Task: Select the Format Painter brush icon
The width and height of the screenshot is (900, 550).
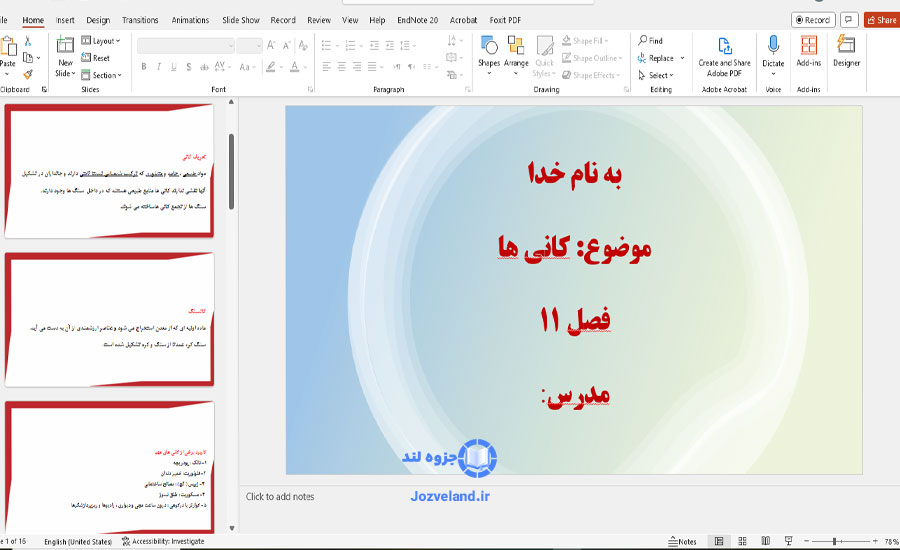Action: point(27,75)
